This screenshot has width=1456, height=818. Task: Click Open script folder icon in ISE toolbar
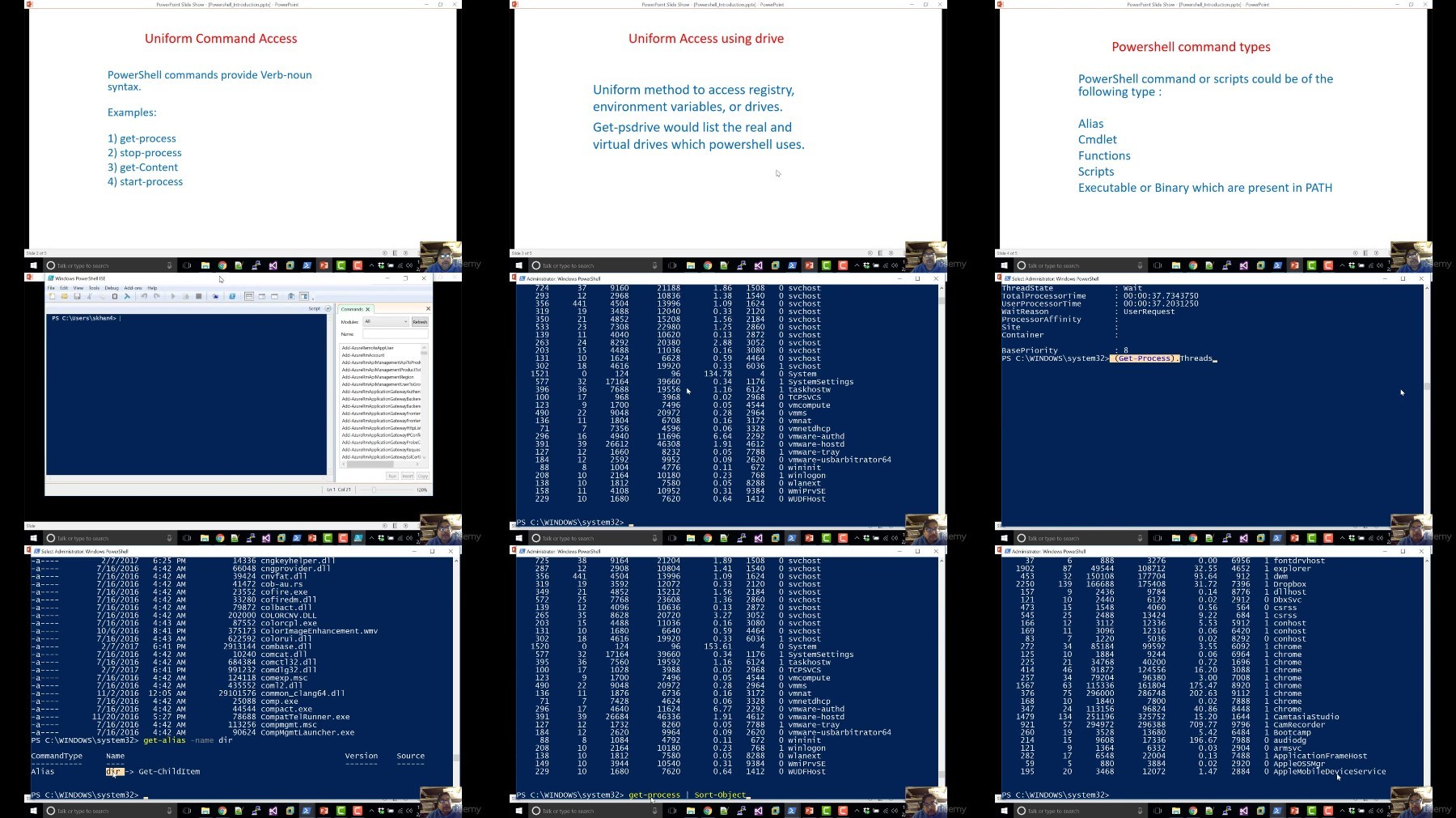(65, 296)
